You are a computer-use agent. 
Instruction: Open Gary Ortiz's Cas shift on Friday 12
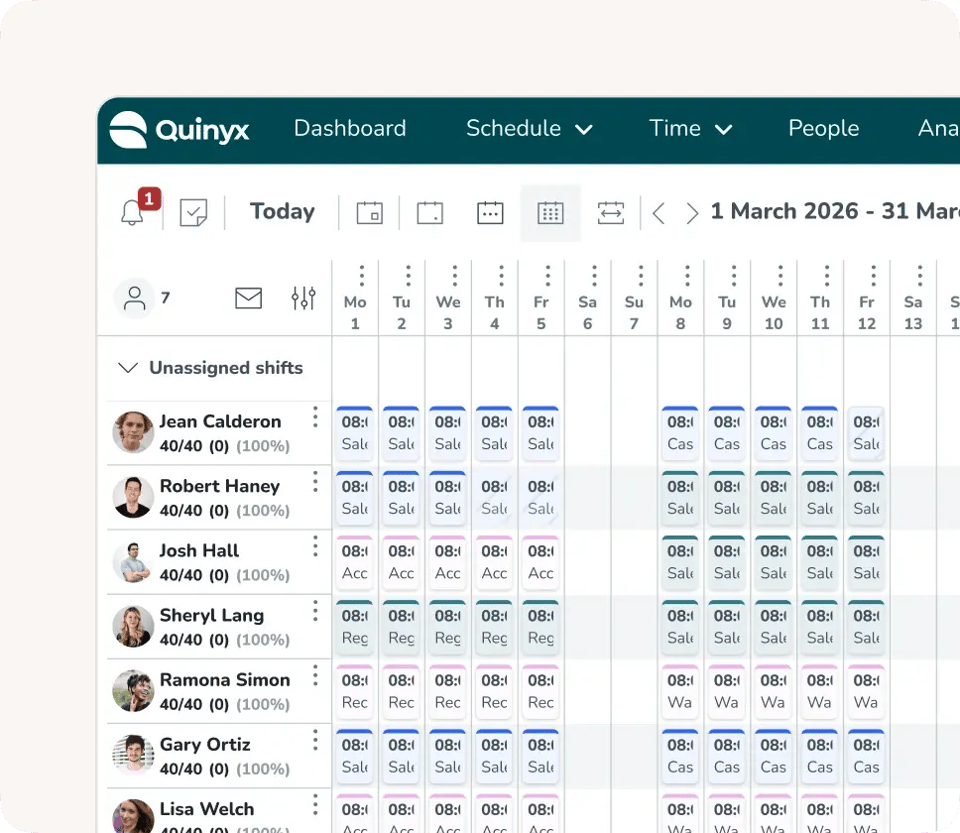point(866,756)
